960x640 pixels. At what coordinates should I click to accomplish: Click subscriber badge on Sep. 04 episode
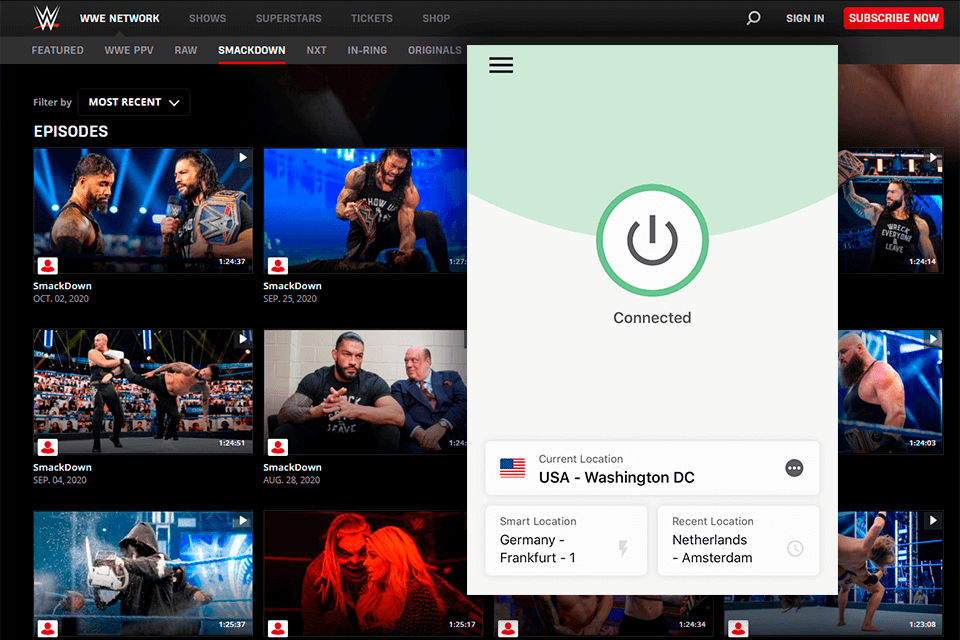pos(48,447)
